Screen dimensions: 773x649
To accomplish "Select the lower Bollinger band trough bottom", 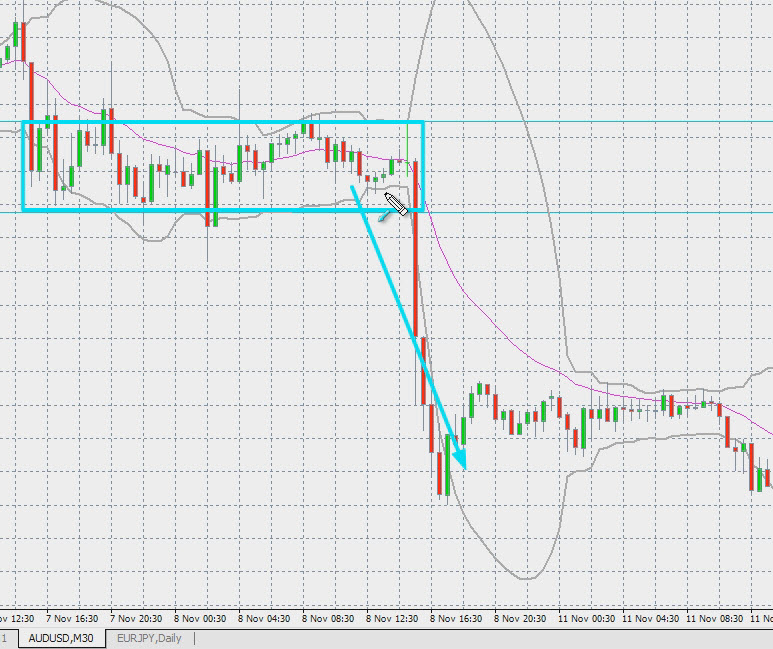I will click(x=525, y=577).
